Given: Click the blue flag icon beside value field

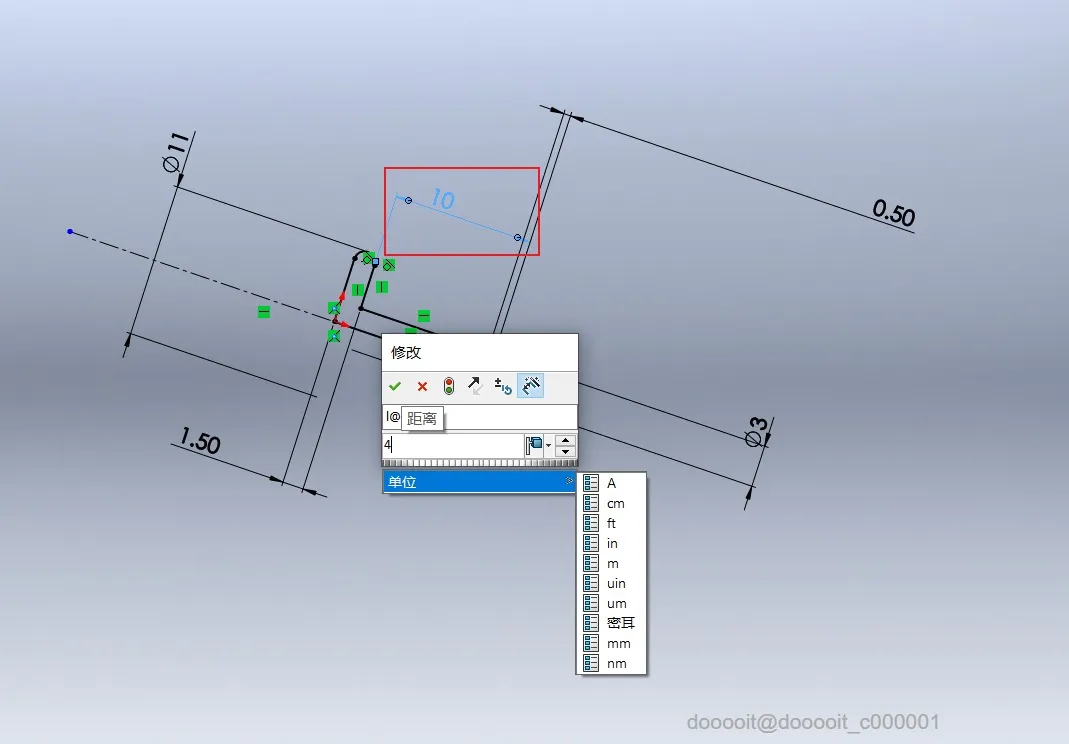Looking at the screenshot, I should tap(534, 445).
